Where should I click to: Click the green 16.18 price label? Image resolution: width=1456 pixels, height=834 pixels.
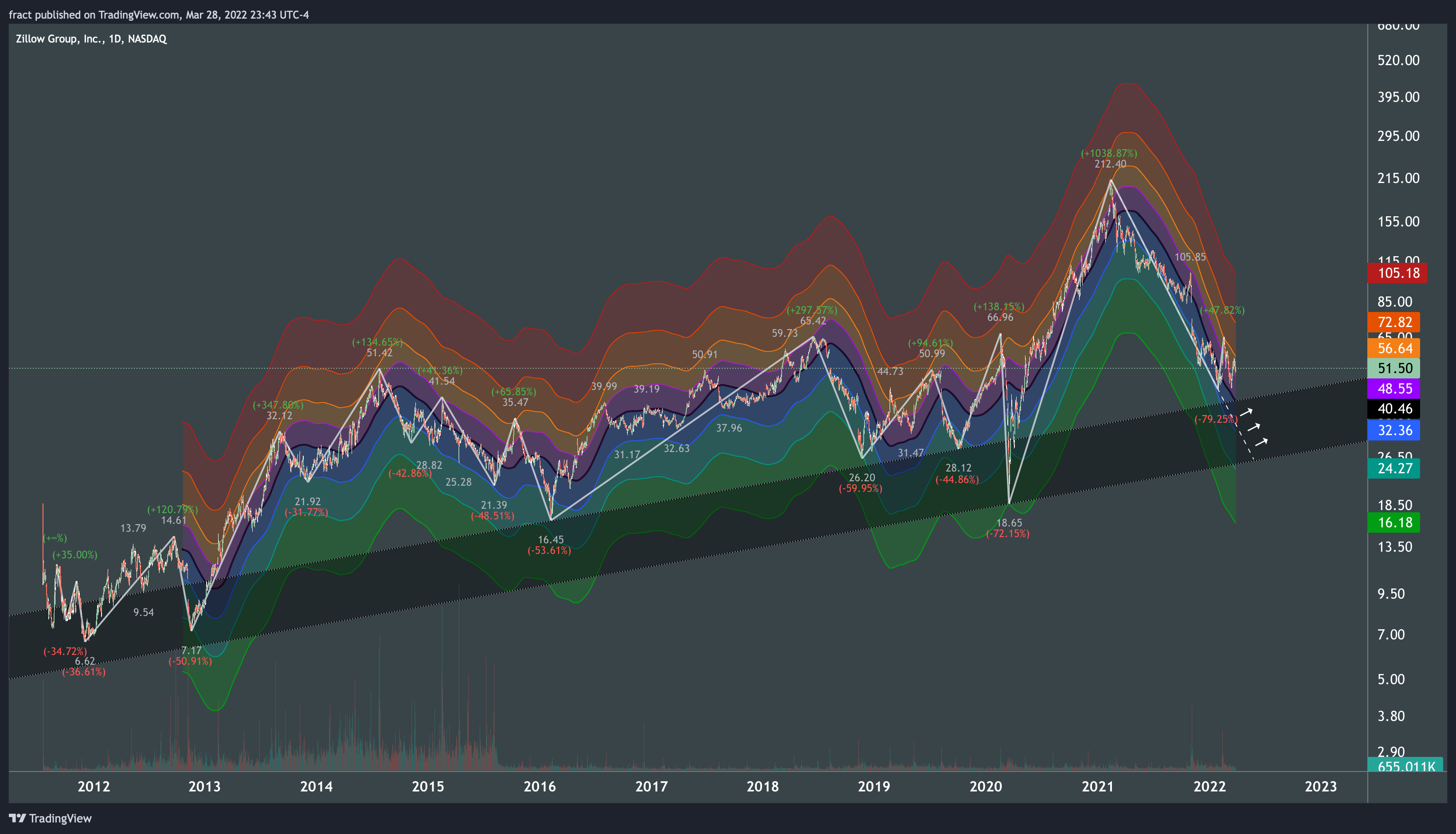pyautogui.click(x=1393, y=522)
